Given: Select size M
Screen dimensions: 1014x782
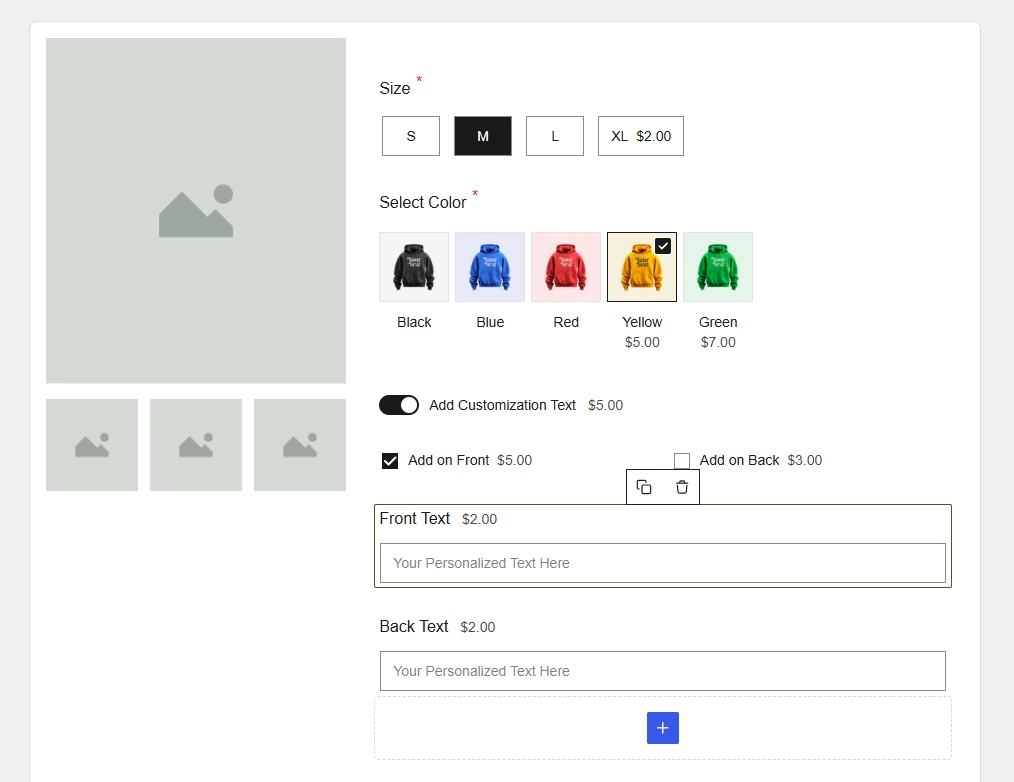Looking at the screenshot, I should pos(482,136).
